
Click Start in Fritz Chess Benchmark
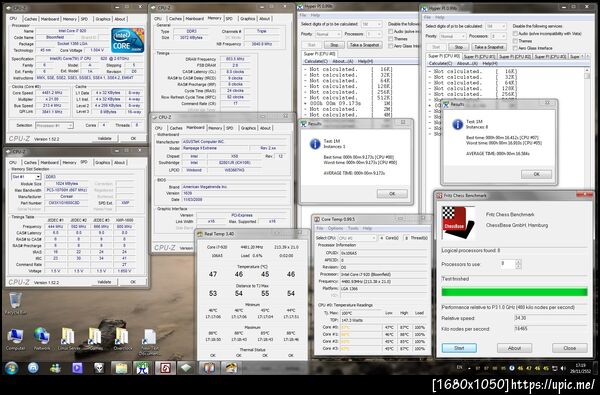[x=459, y=348]
